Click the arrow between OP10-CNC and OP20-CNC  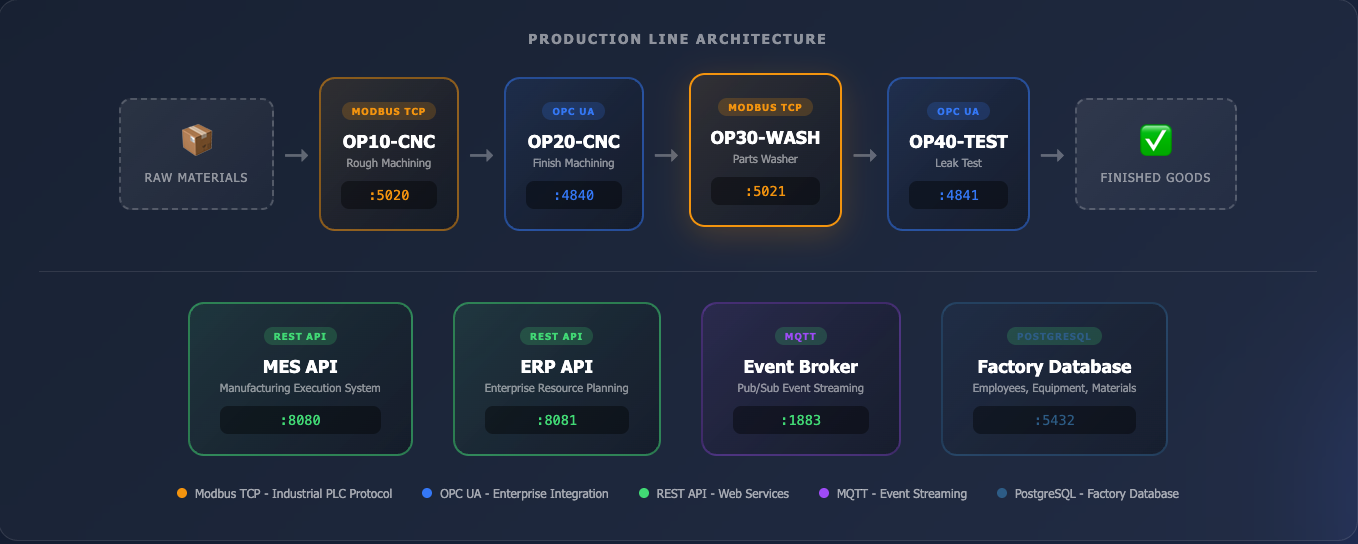click(x=481, y=155)
